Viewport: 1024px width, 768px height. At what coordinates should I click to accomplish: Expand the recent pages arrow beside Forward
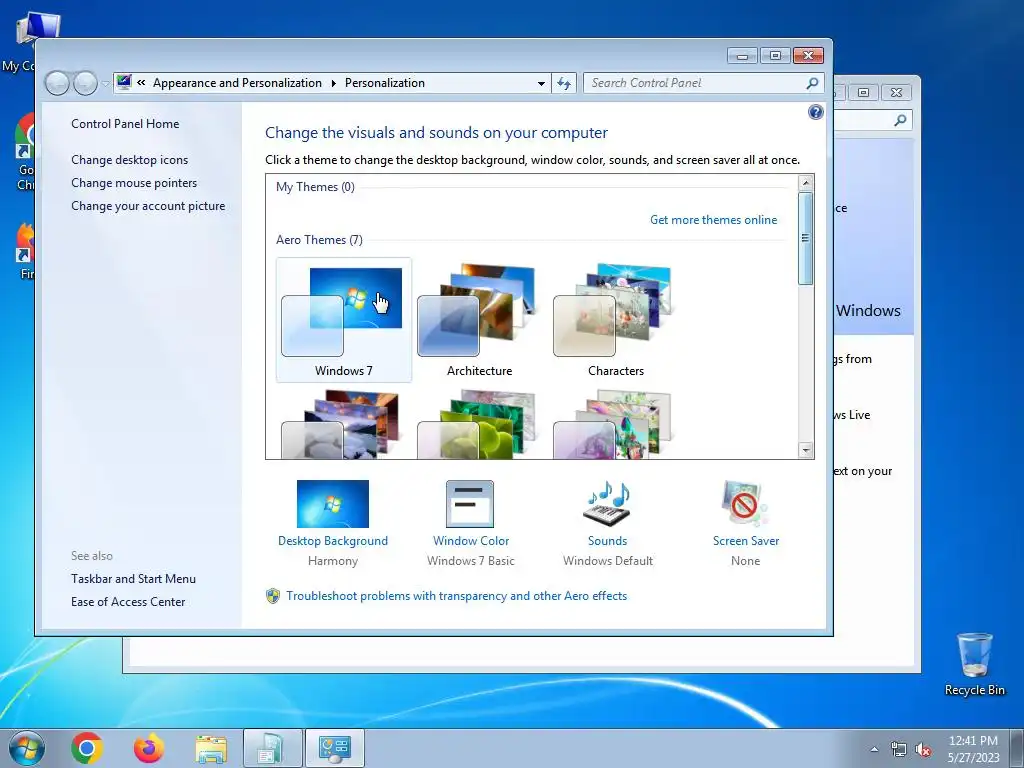pos(105,84)
